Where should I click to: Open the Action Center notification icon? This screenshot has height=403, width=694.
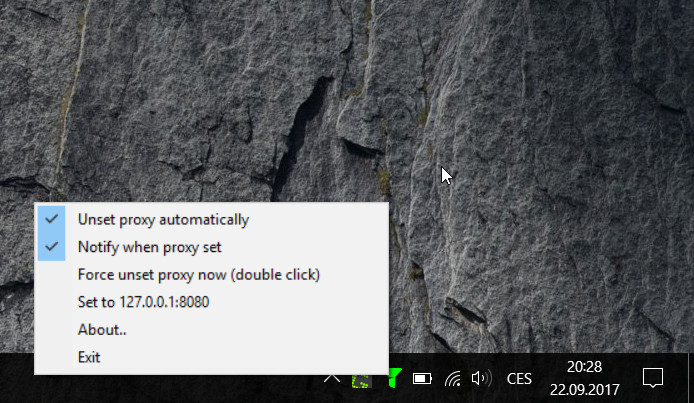point(653,379)
